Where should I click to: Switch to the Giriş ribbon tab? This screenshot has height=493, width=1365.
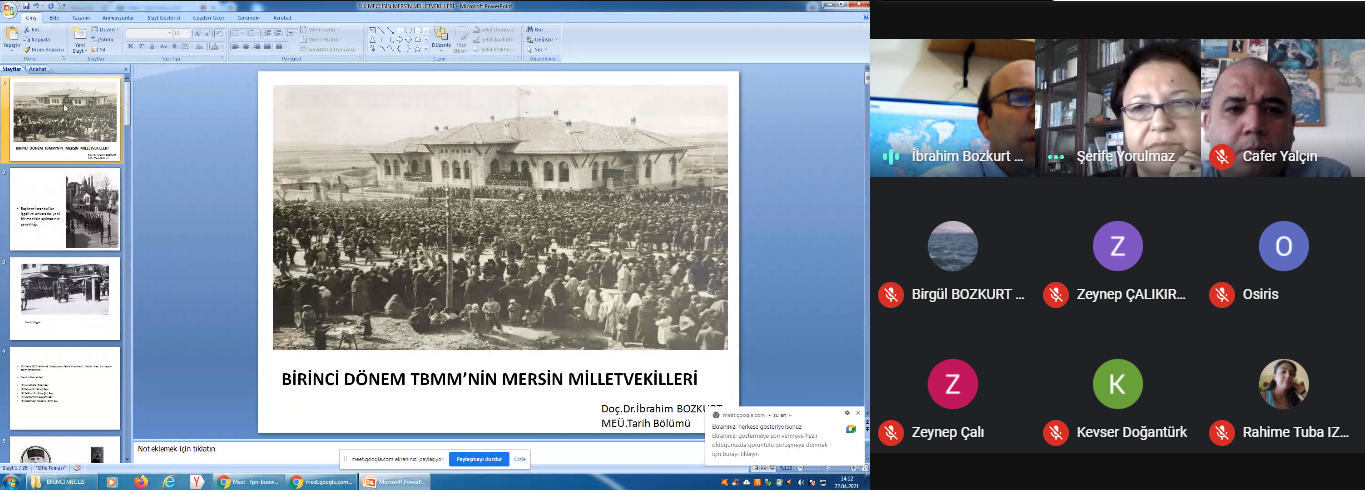pos(30,18)
